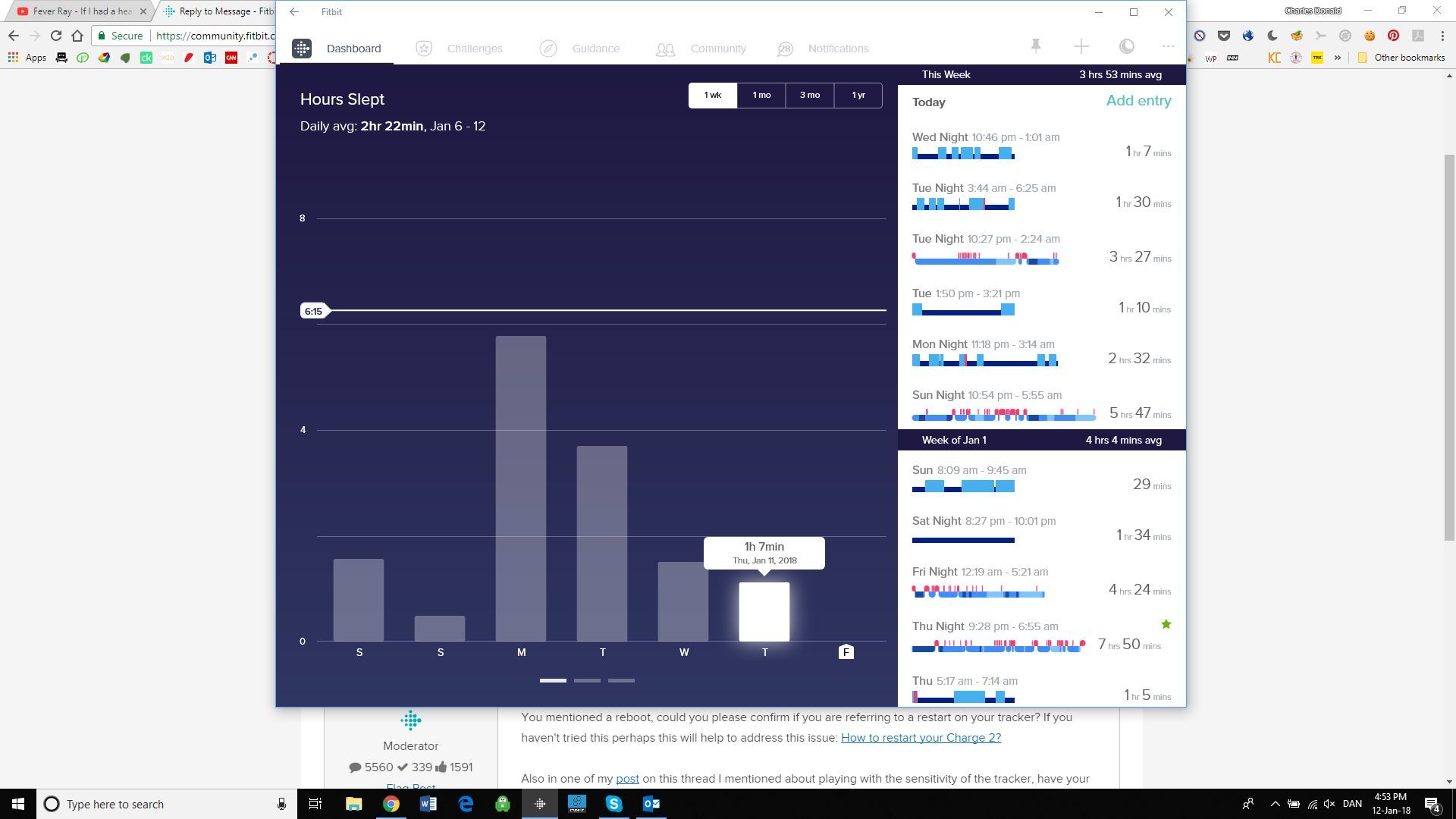Open the Community people icon
Screen dimensions: 1456x819
(x=665, y=49)
